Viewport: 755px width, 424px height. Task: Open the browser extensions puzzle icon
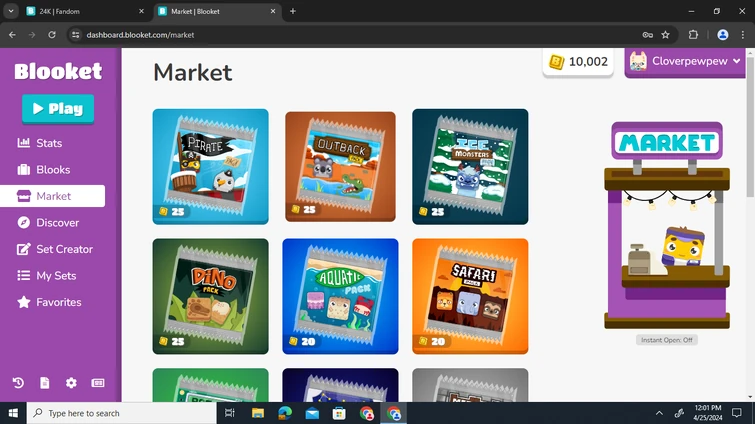(x=693, y=35)
